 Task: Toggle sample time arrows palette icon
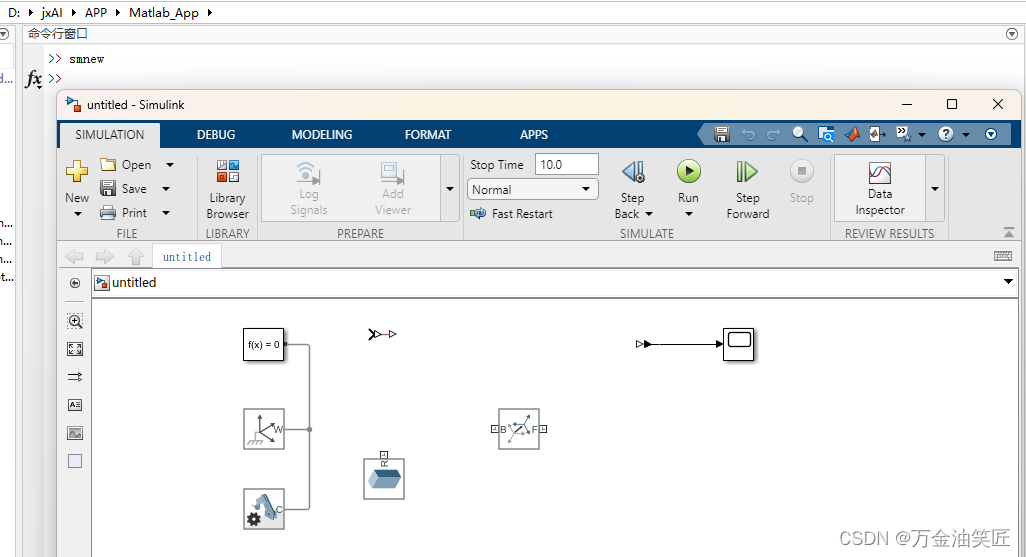(x=75, y=377)
